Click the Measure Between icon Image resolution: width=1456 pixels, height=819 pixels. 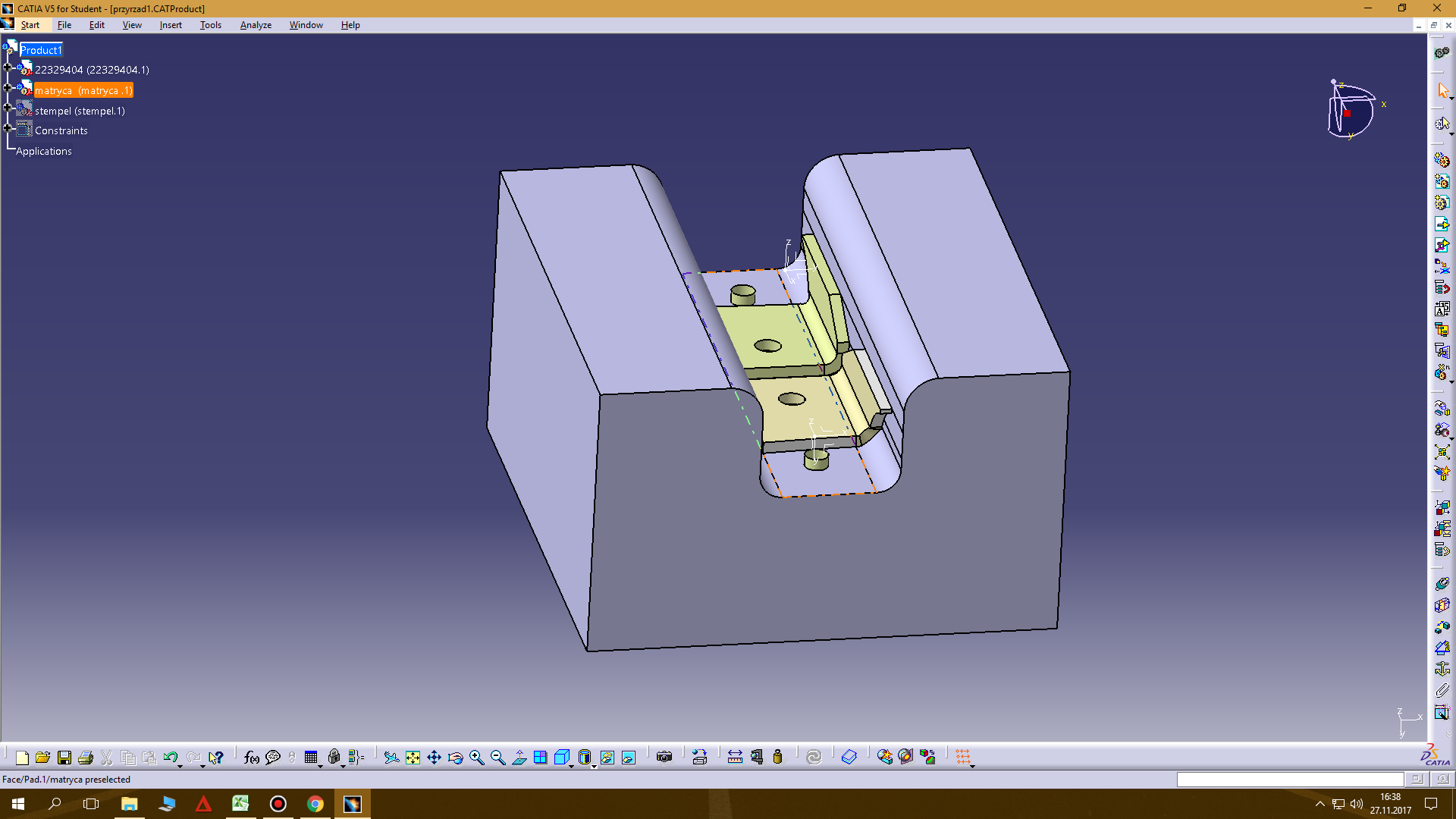click(x=735, y=758)
